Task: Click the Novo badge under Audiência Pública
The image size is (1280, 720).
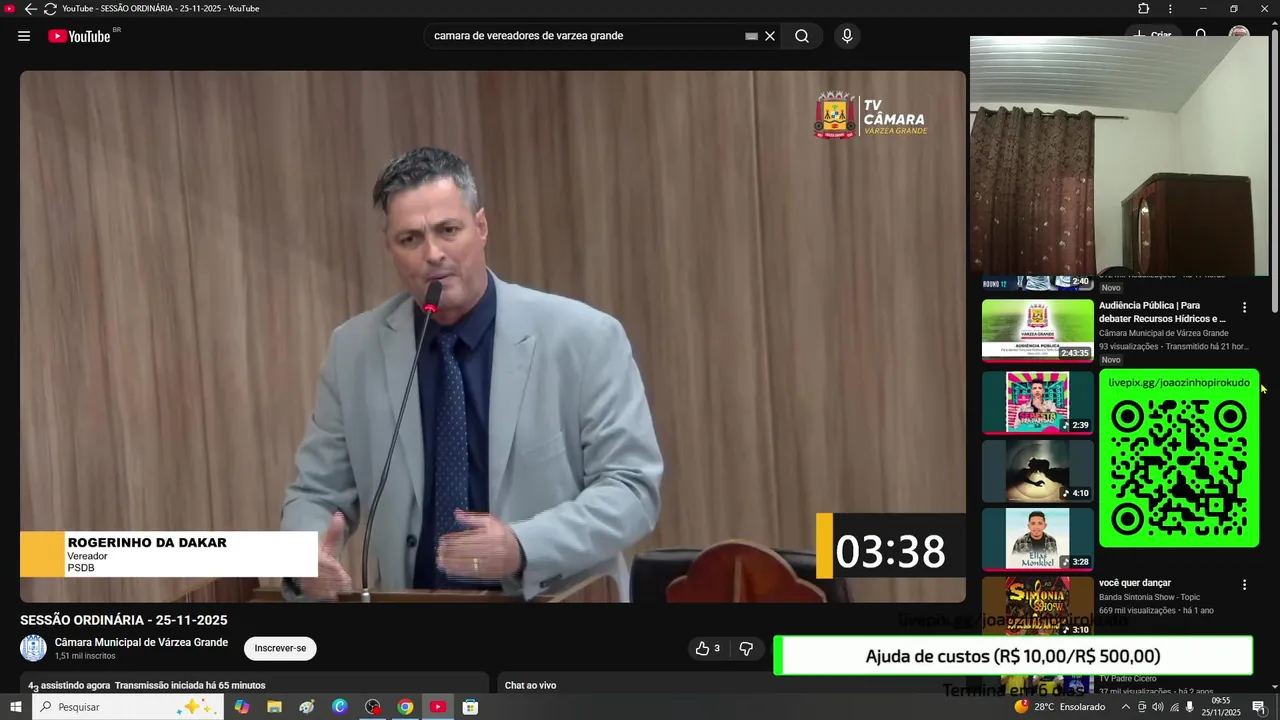Action: pos(1111,360)
